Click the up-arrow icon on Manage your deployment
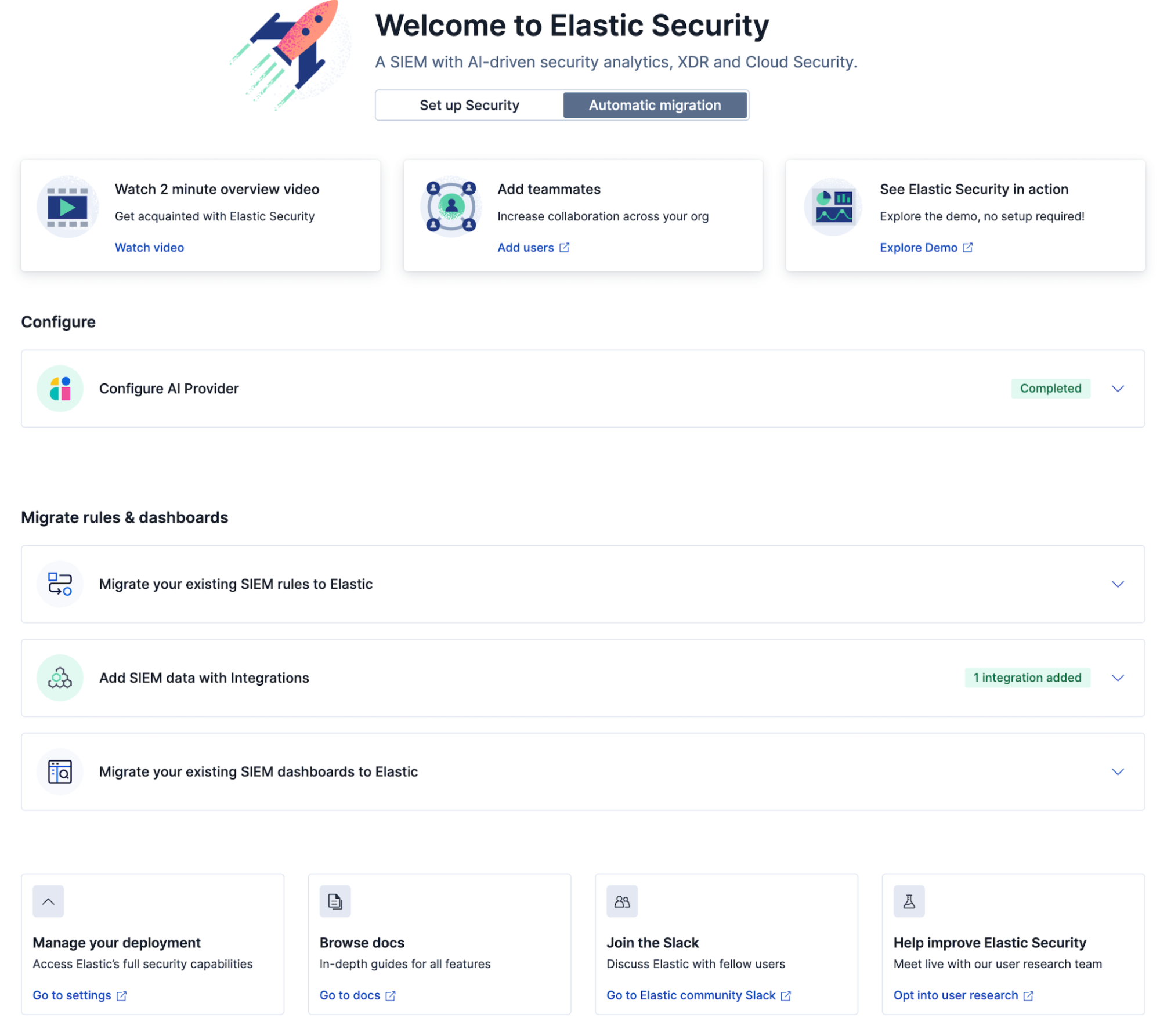Viewport: 1160px width, 1036px height. point(48,901)
